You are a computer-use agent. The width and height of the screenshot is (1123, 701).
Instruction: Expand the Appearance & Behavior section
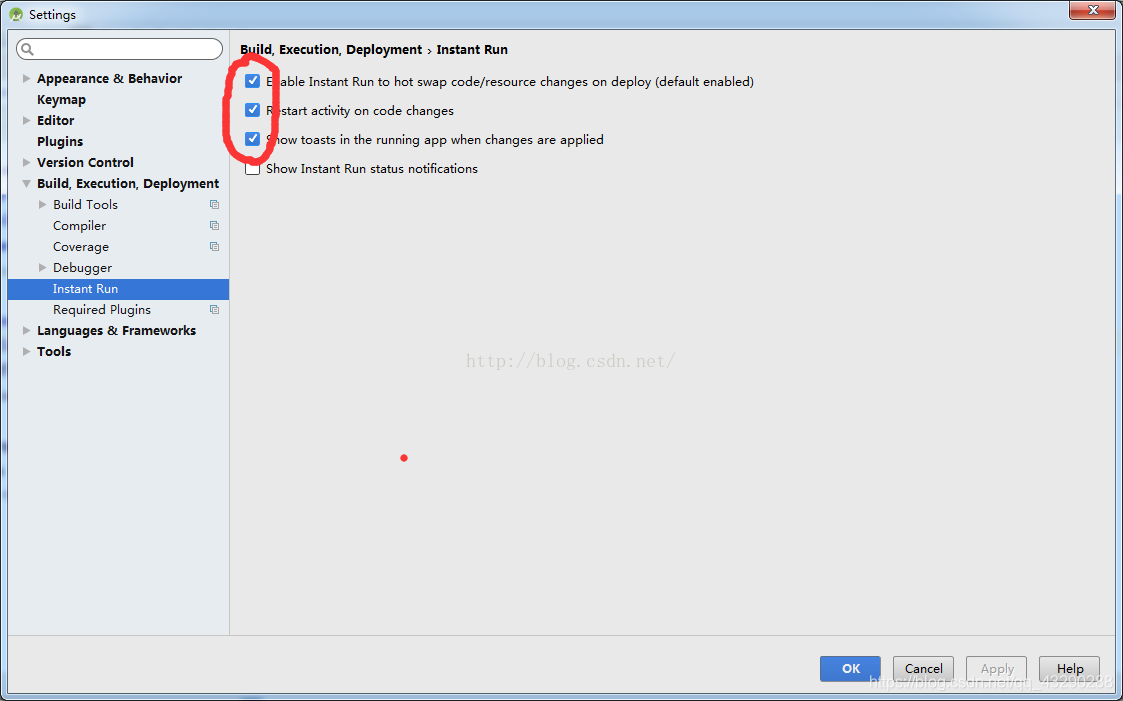pos(25,78)
